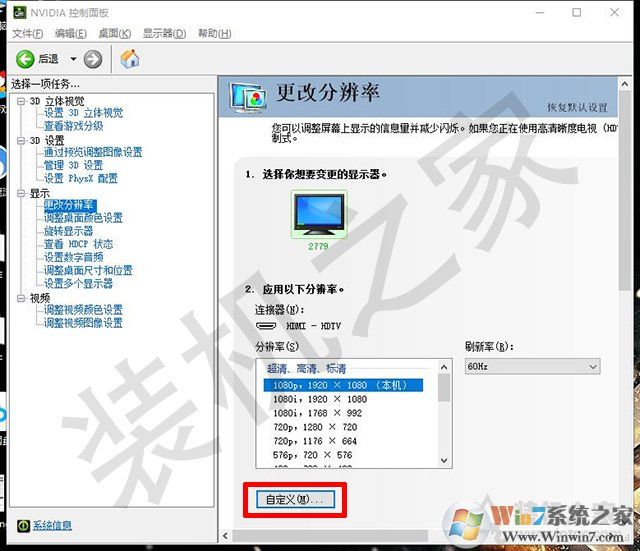The image size is (640, 551).
Task: Open 管理 3D 设置 task
Action: [x=73, y=165]
